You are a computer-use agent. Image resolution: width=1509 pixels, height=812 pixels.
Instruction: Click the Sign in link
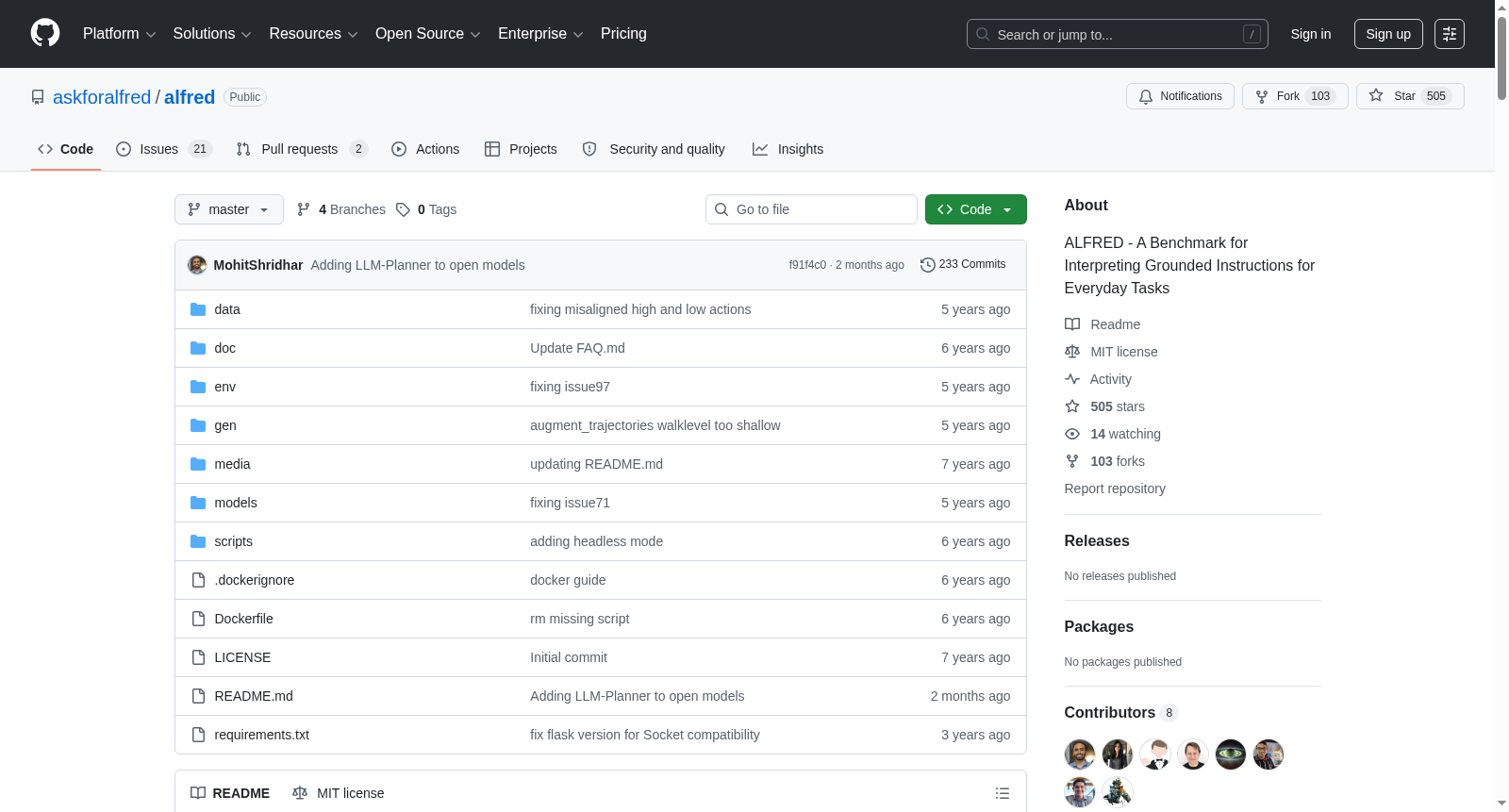coord(1311,34)
